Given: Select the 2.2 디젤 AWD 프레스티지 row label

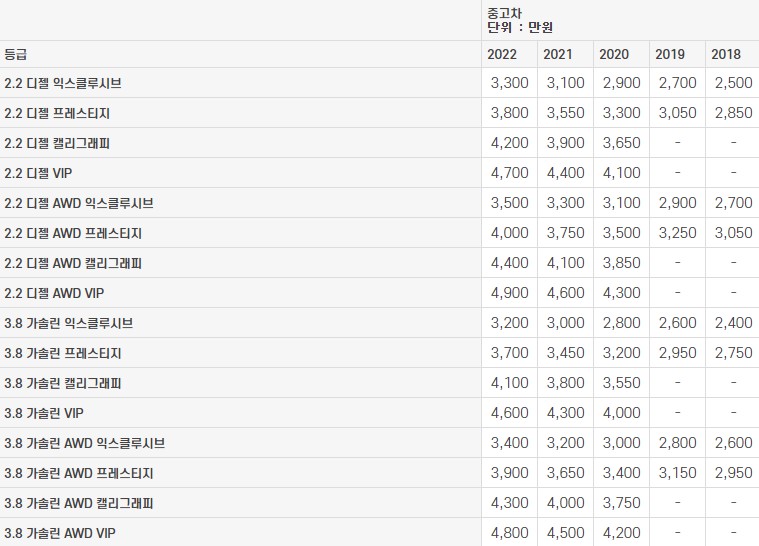Looking at the screenshot, I should click(73, 233).
